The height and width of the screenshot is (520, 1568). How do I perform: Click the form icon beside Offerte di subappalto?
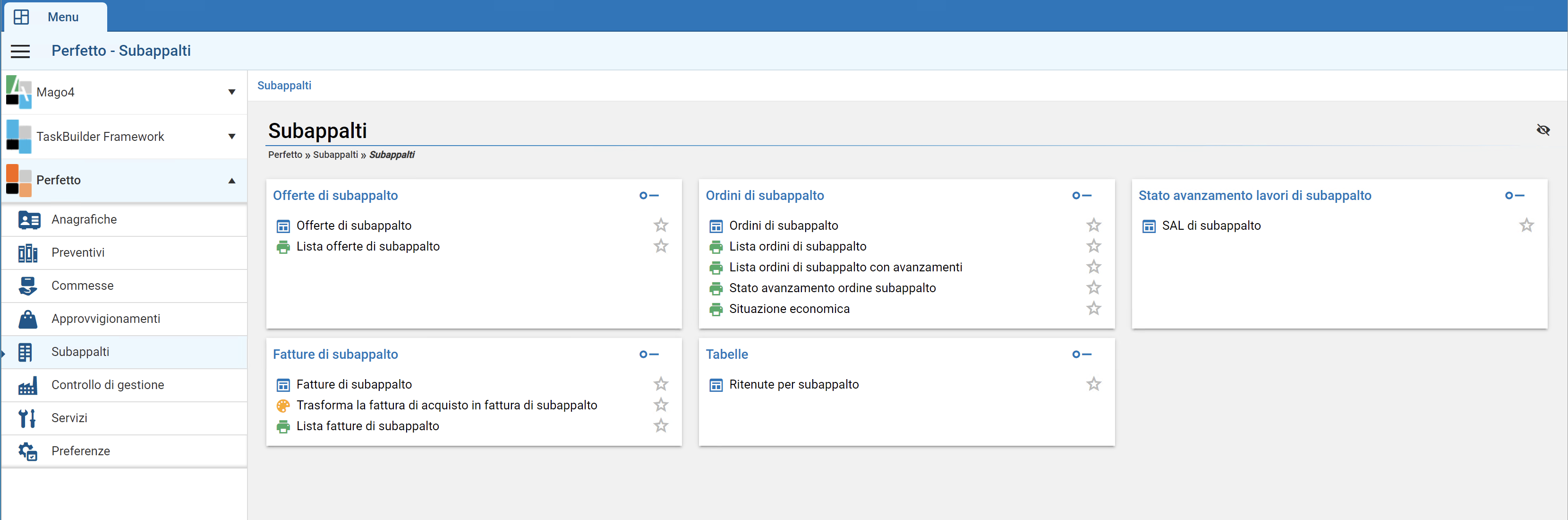coord(283,226)
